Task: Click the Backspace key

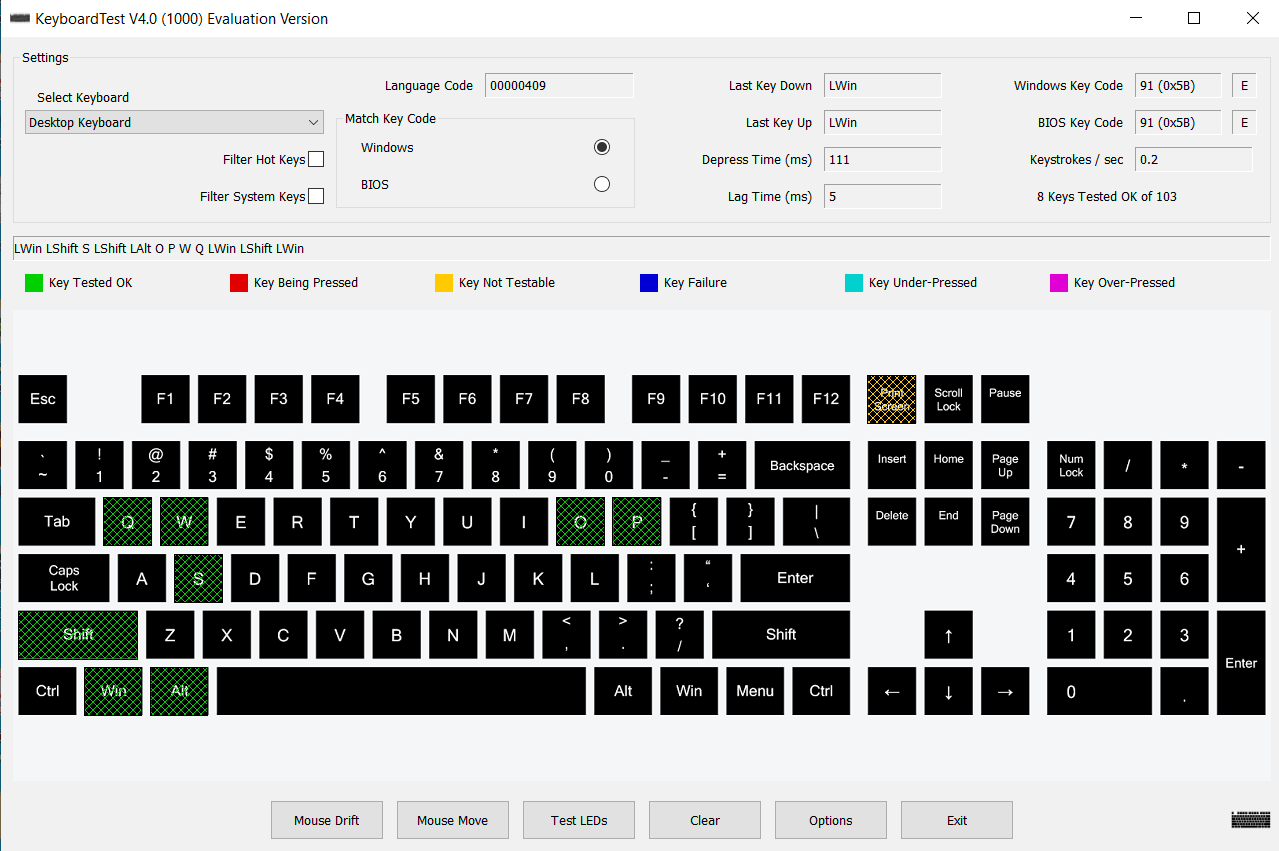Action: (x=801, y=464)
